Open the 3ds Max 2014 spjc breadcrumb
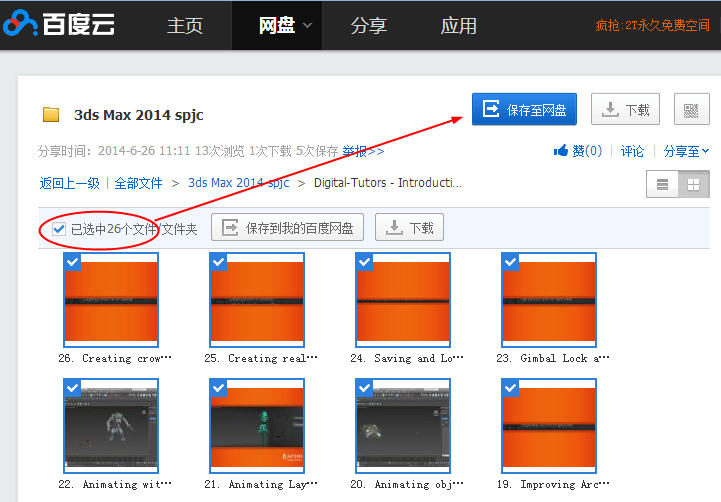 click(239, 183)
